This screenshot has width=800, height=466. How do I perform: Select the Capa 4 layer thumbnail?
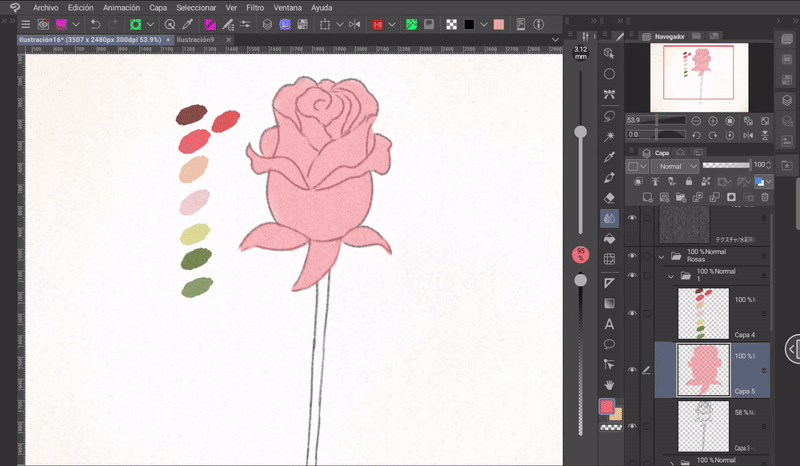702,313
